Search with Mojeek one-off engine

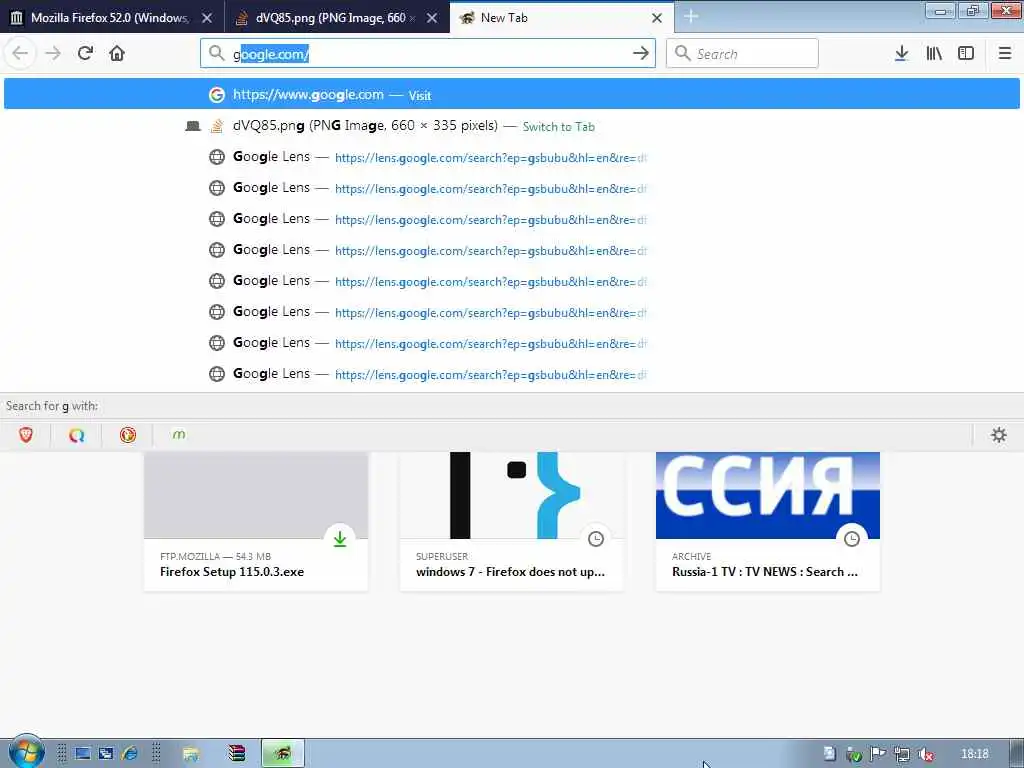[x=178, y=435]
